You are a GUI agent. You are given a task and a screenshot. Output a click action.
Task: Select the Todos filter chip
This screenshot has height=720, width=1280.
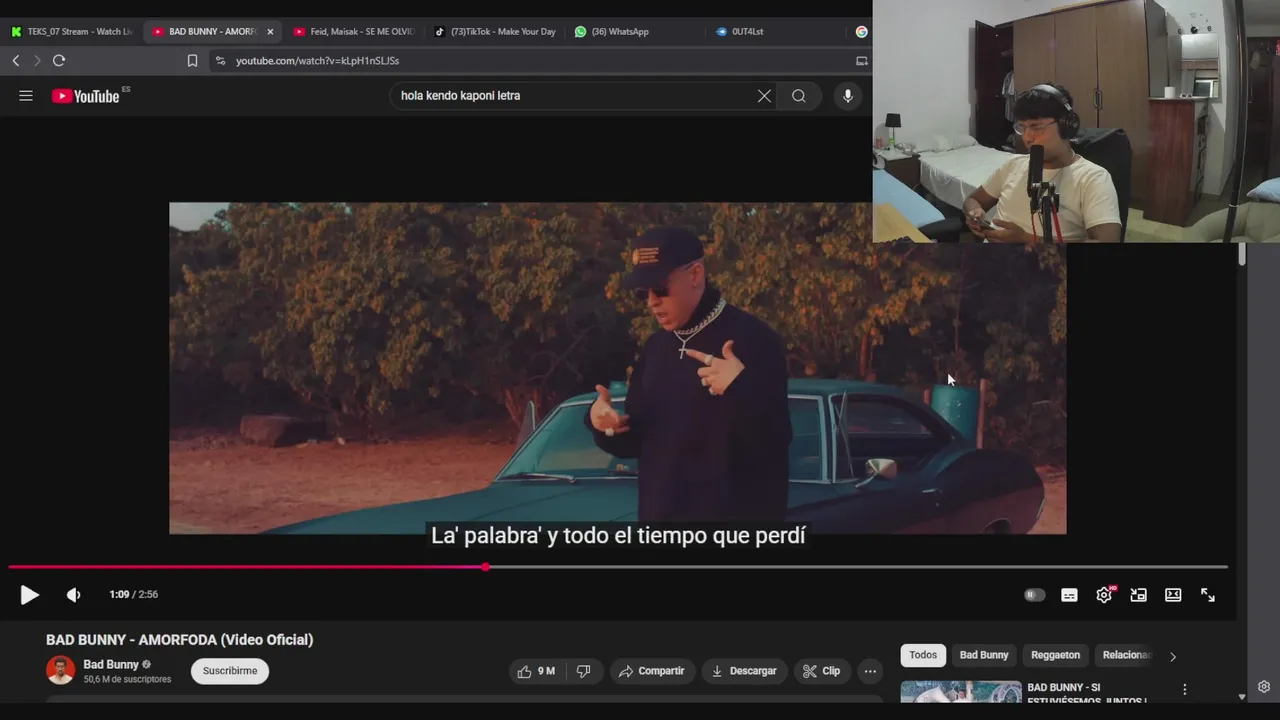click(x=923, y=655)
